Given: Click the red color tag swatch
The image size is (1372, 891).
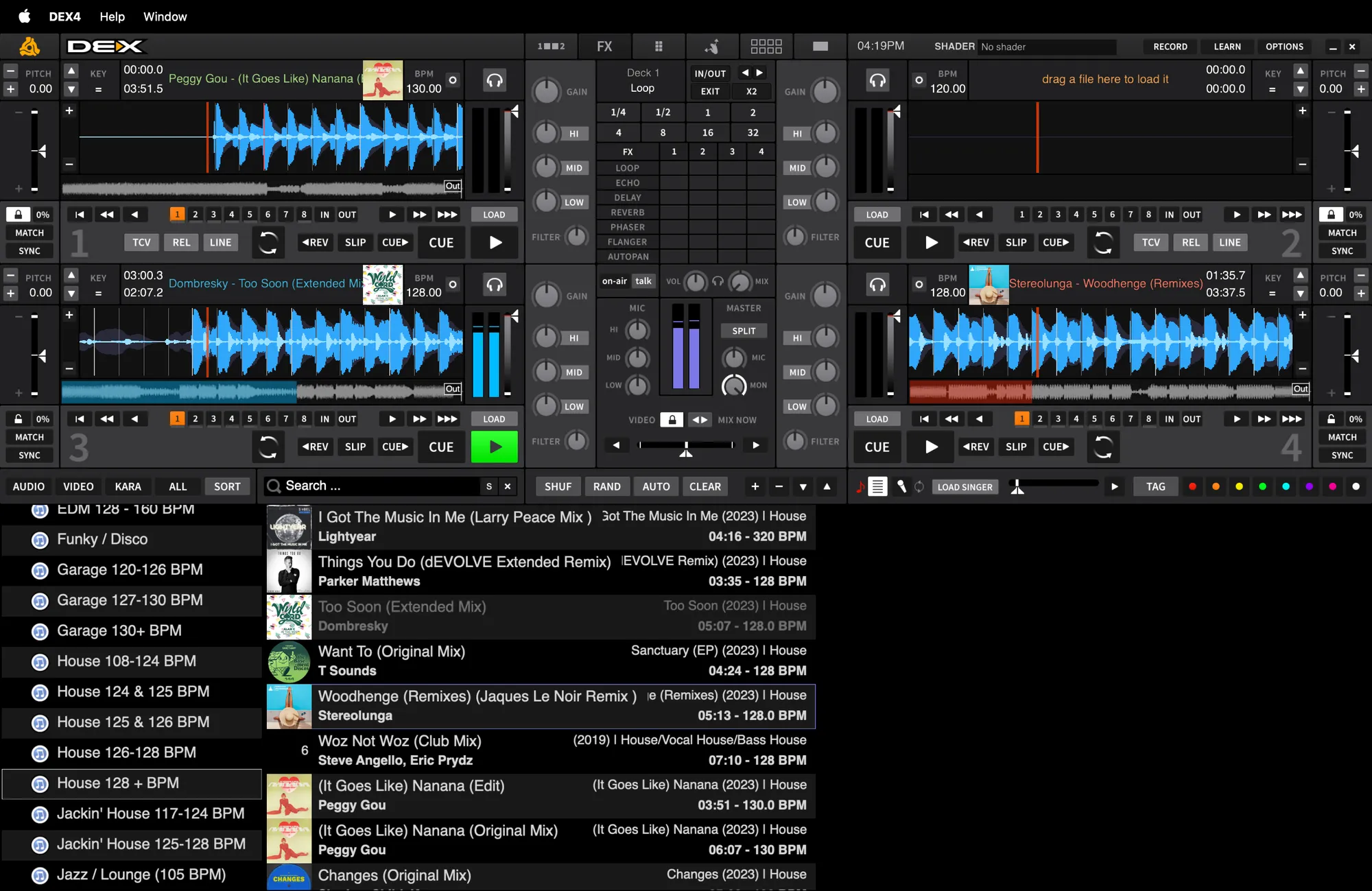Looking at the screenshot, I should click(1192, 486).
